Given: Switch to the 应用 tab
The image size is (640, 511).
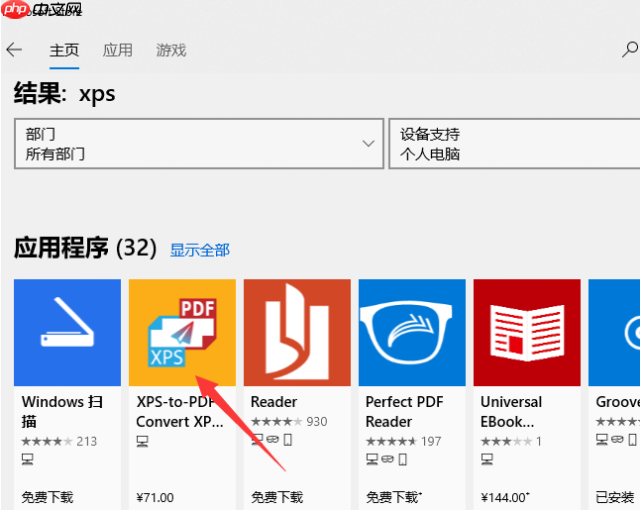Looking at the screenshot, I should [118, 51].
